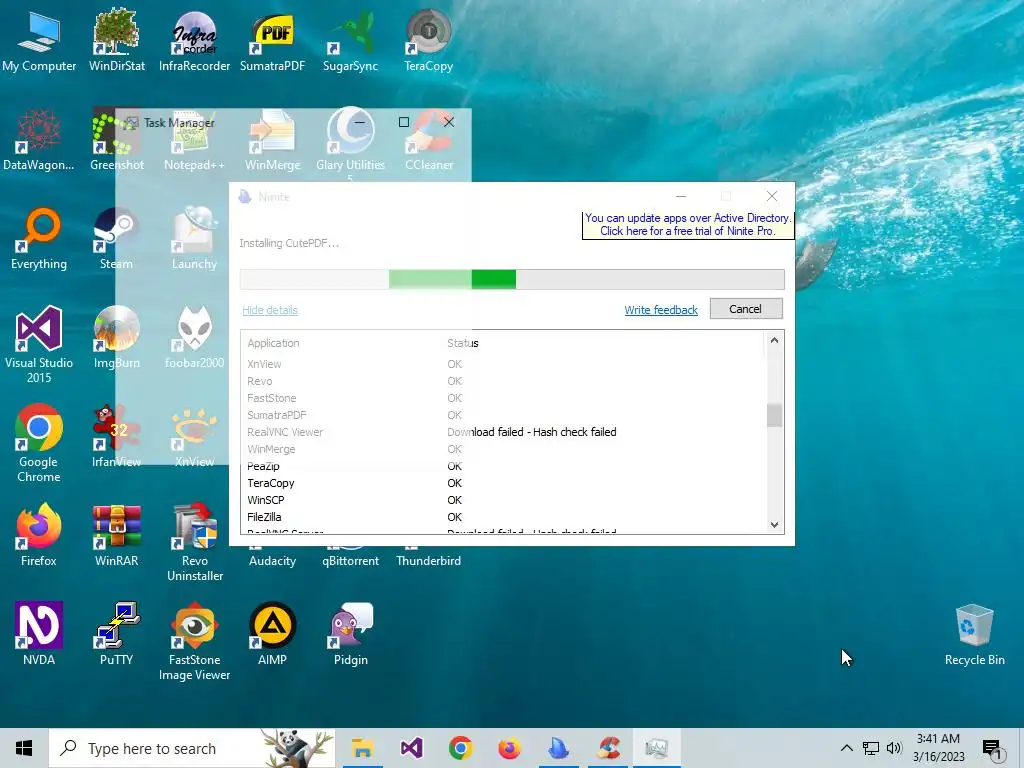Click the Application column header

(x=274, y=343)
